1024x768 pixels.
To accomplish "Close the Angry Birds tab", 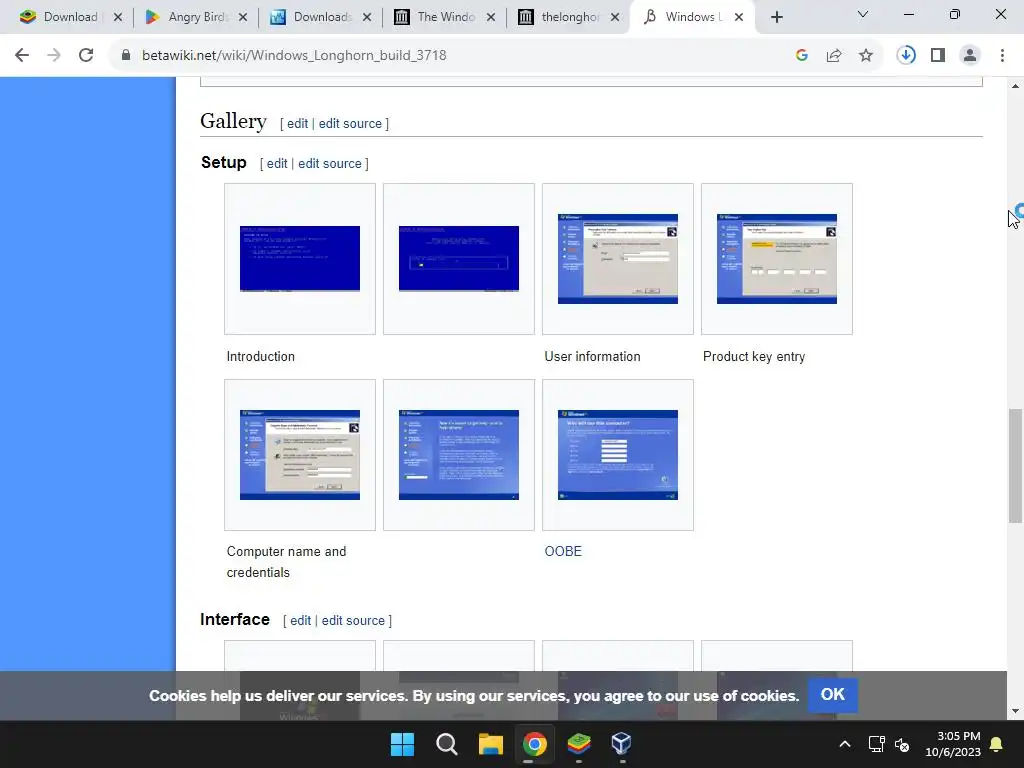I will (243, 18).
